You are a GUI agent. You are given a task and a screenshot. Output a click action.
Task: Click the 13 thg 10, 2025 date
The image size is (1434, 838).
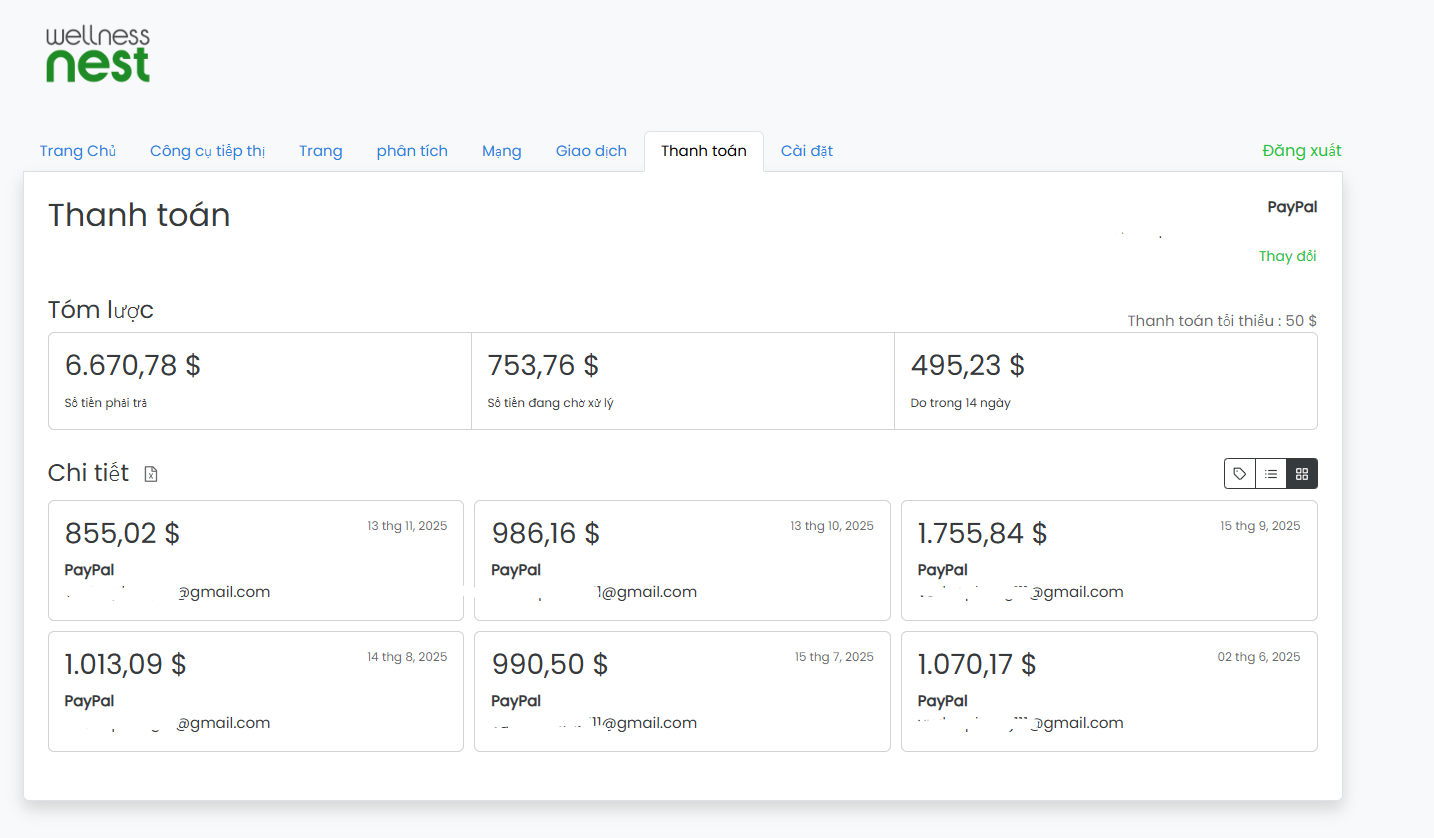coord(832,526)
